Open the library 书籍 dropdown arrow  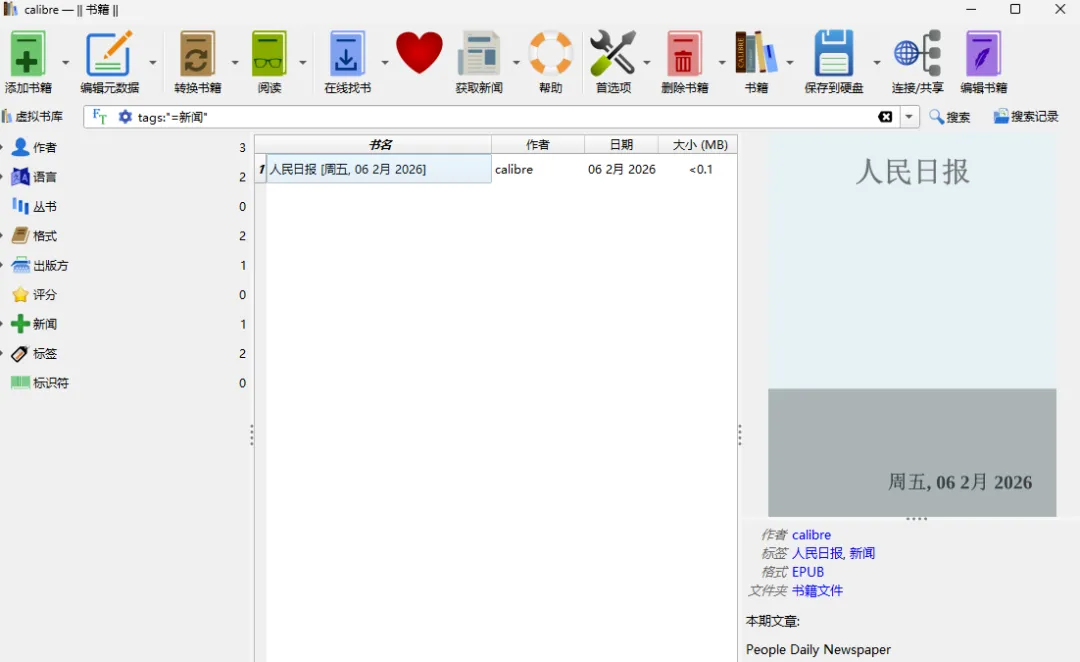click(x=790, y=62)
